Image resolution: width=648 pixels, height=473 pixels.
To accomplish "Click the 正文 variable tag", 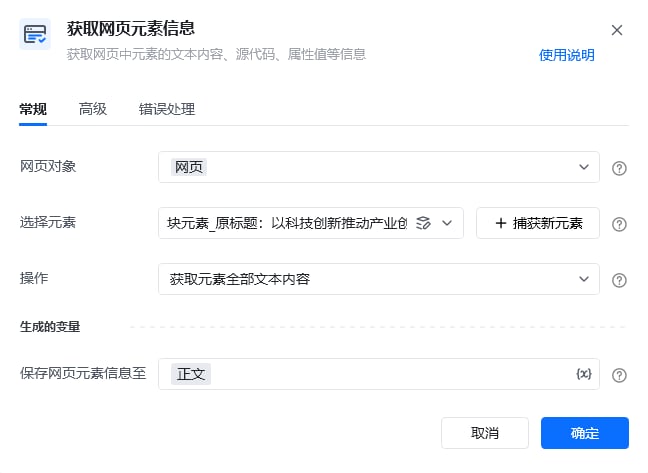I will (x=191, y=374).
